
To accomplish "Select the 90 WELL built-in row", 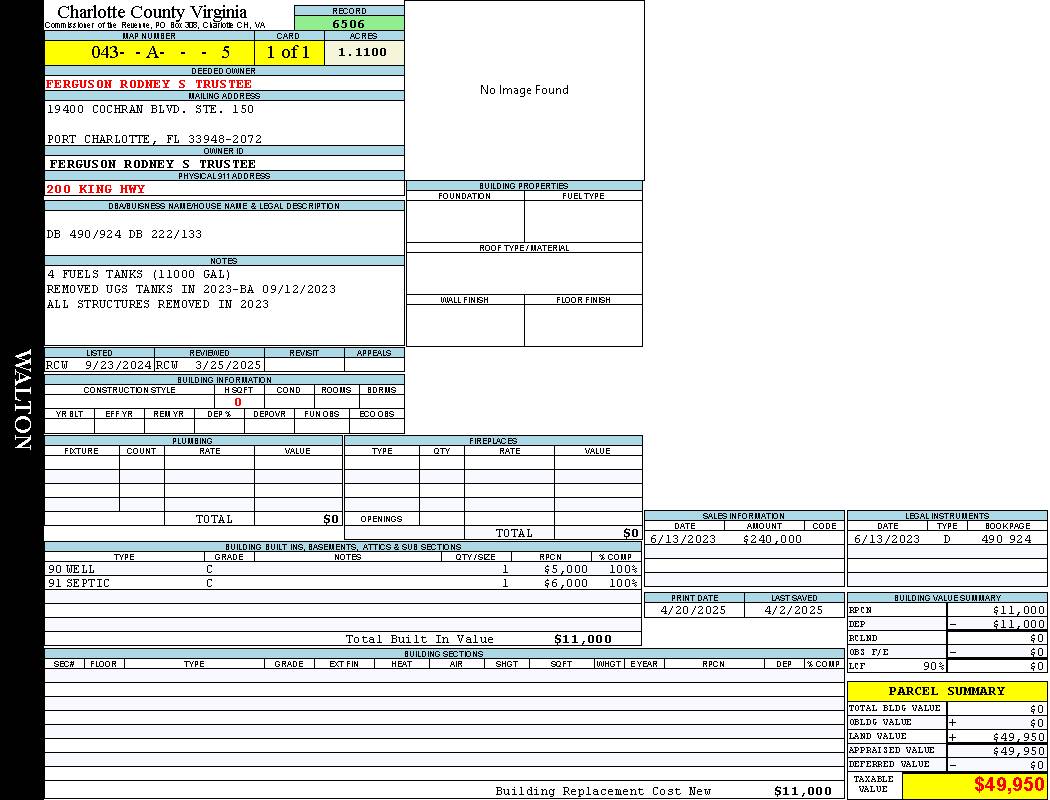I will [72, 569].
